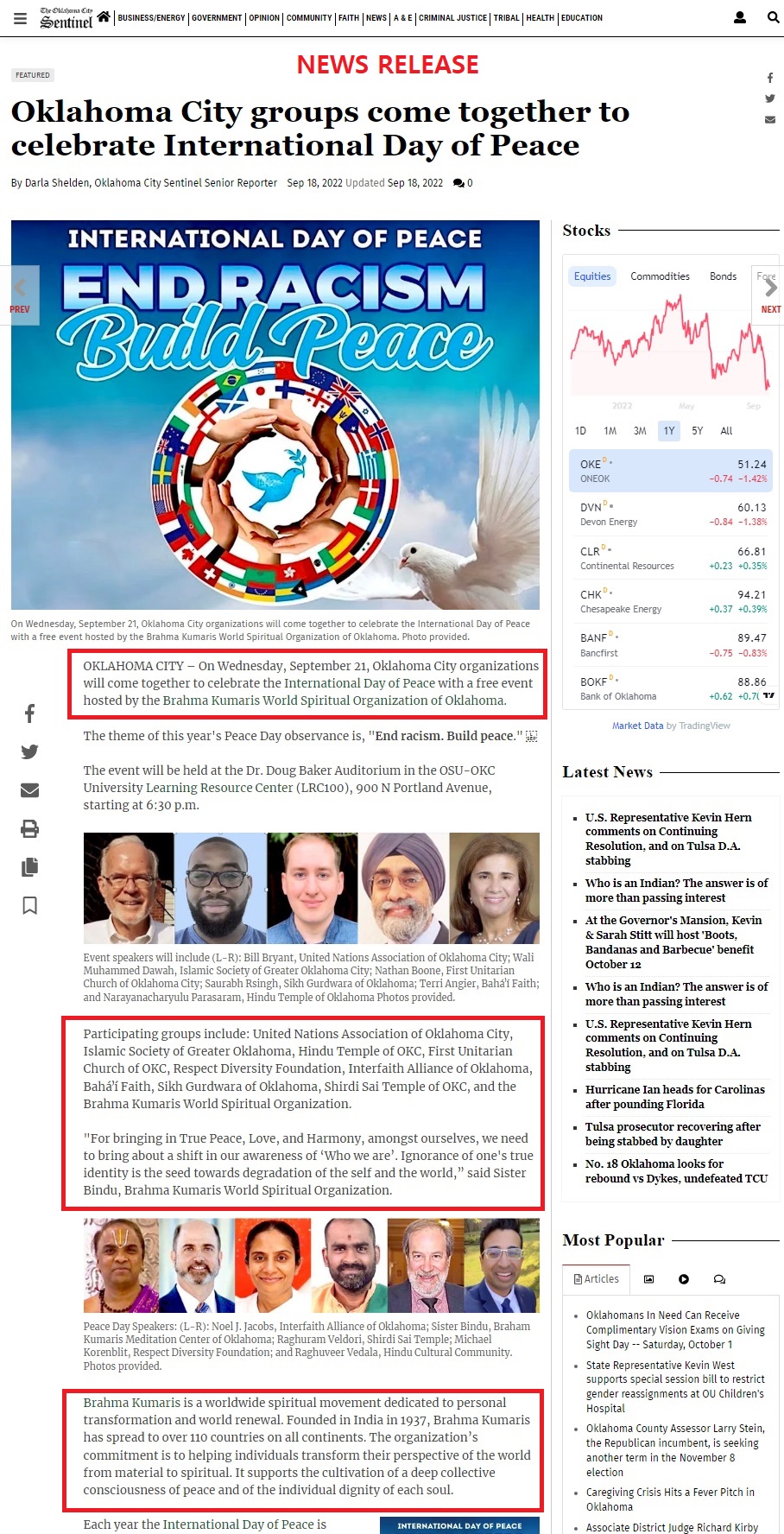Image resolution: width=784 pixels, height=1534 pixels.
Task: Set chart range to 3M
Action: click(640, 431)
